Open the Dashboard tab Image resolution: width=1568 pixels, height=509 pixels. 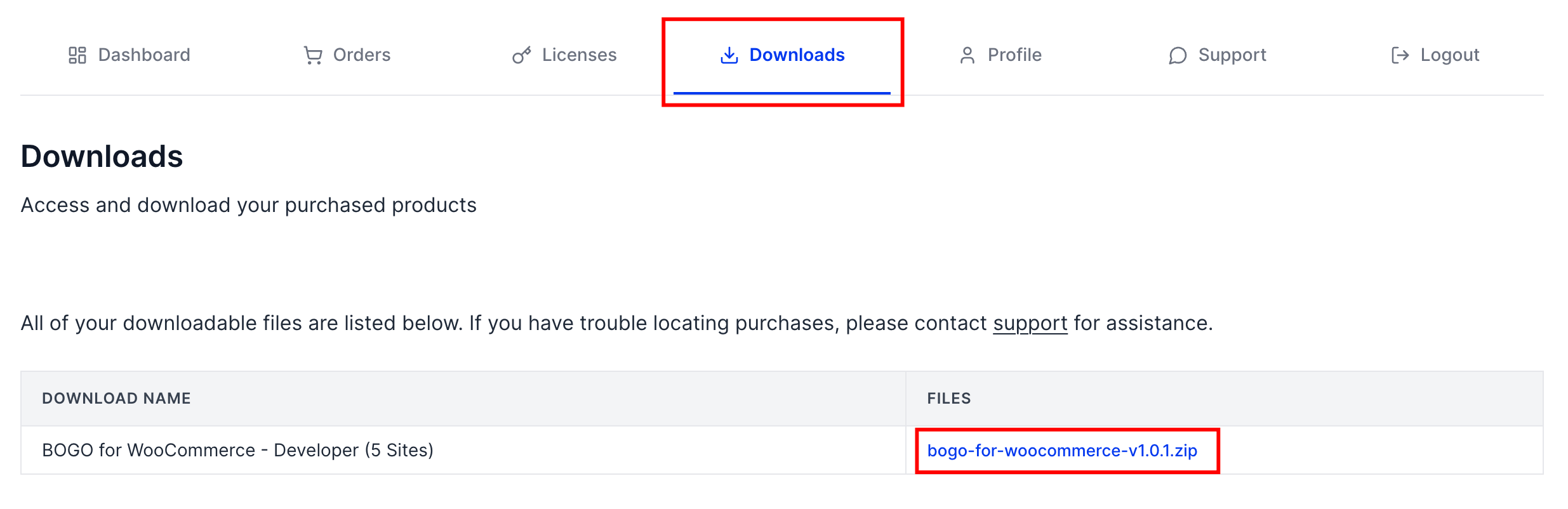tap(130, 55)
